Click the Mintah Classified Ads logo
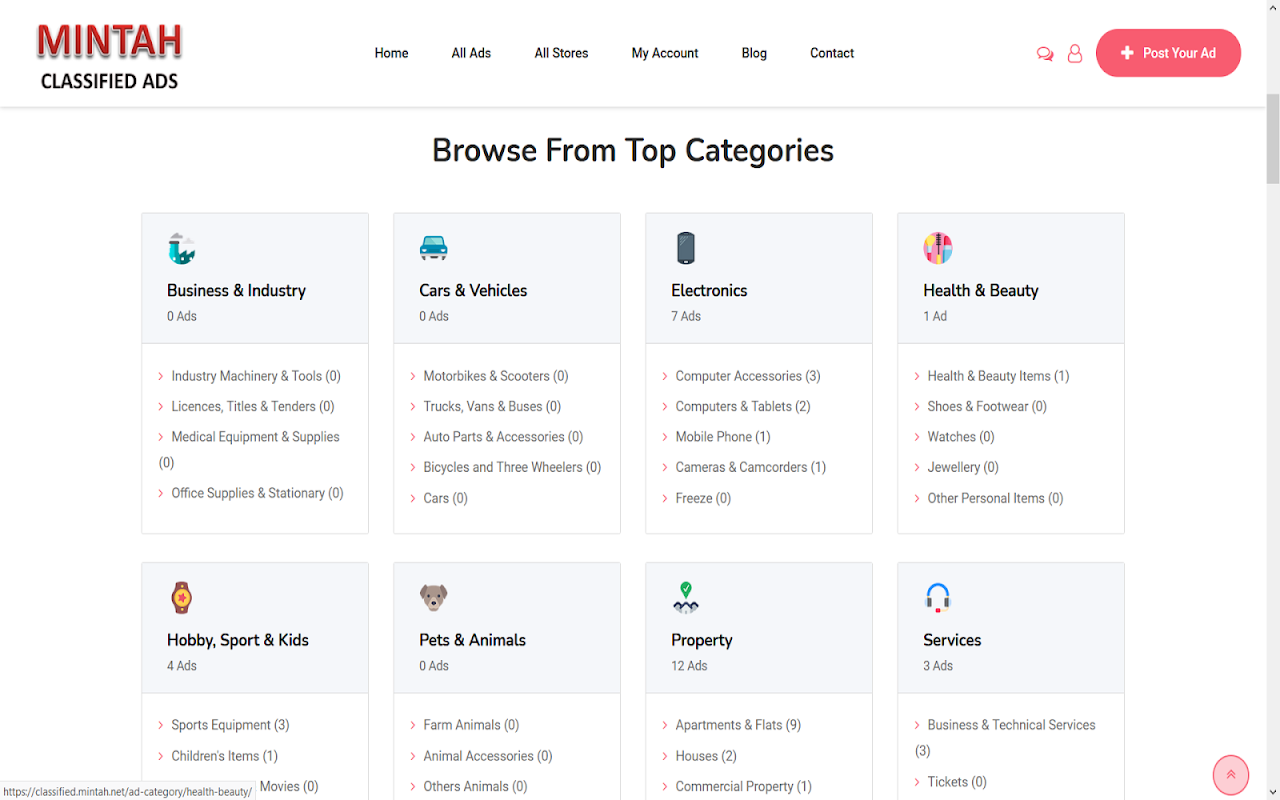The width and height of the screenshot is (1280, 800). point(109,56)
